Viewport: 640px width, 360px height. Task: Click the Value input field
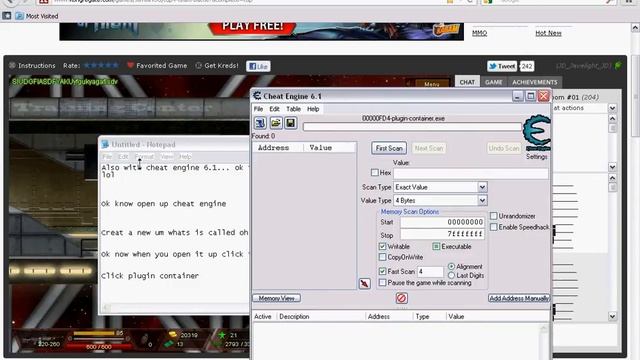[x=471, y=173]
